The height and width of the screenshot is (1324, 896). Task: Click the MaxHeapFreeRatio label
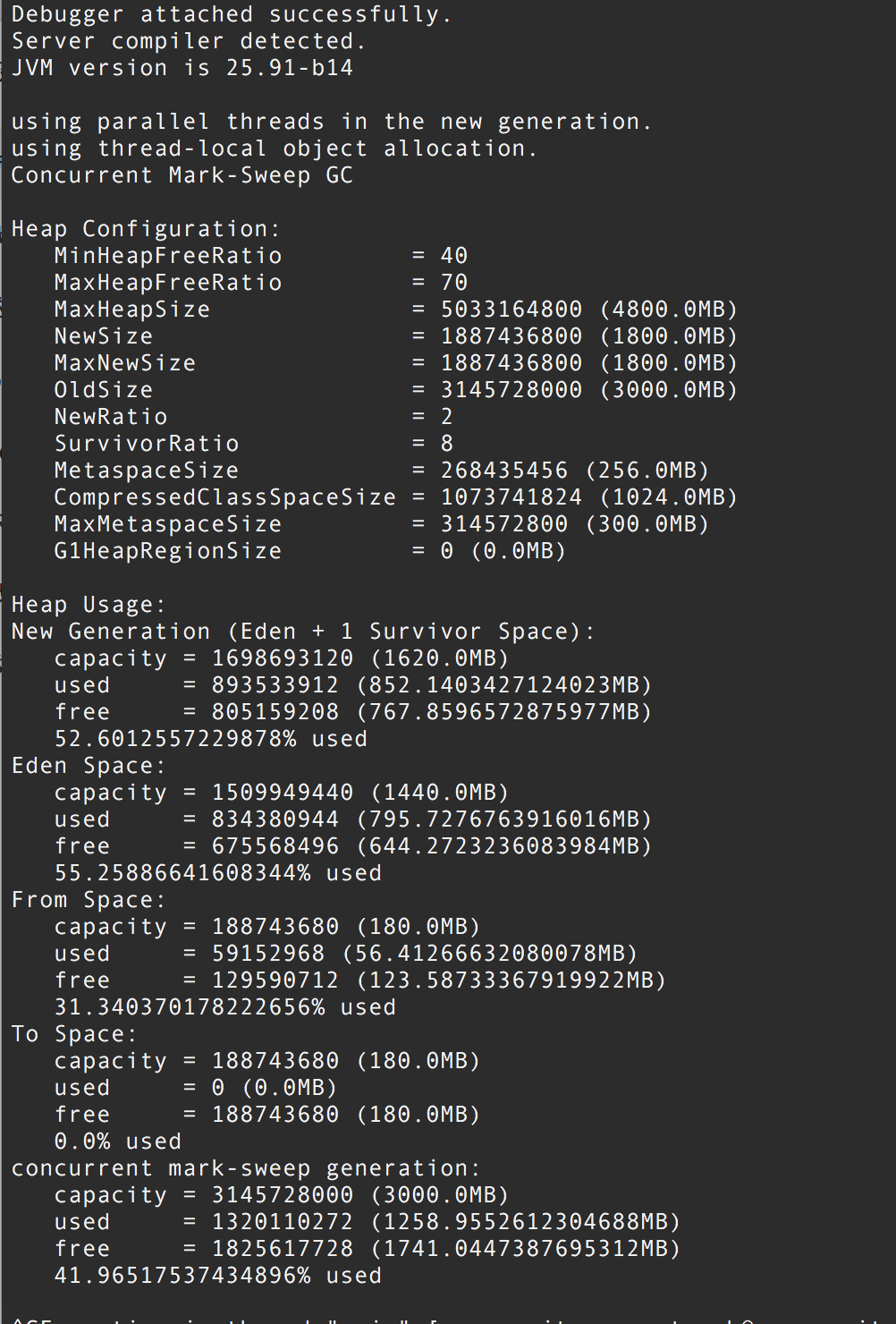coord(168,283)
